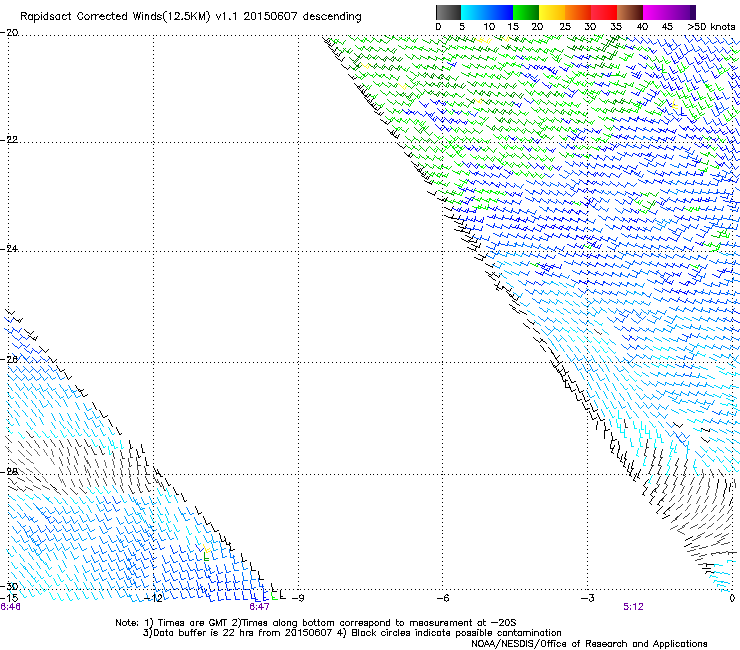Image resolution: width=740 pixels, height=650 pixels.
Task: Click the '-26' latitude axis label
Action: coord(9,359)
